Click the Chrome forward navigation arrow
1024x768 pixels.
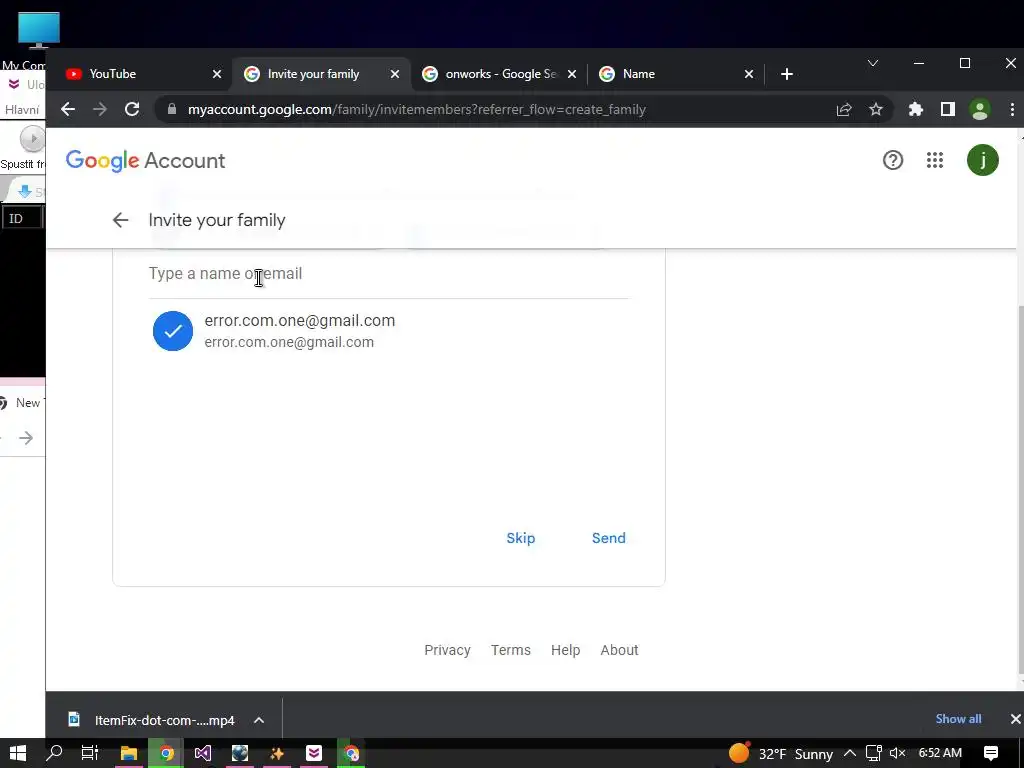tap(99, 109)
